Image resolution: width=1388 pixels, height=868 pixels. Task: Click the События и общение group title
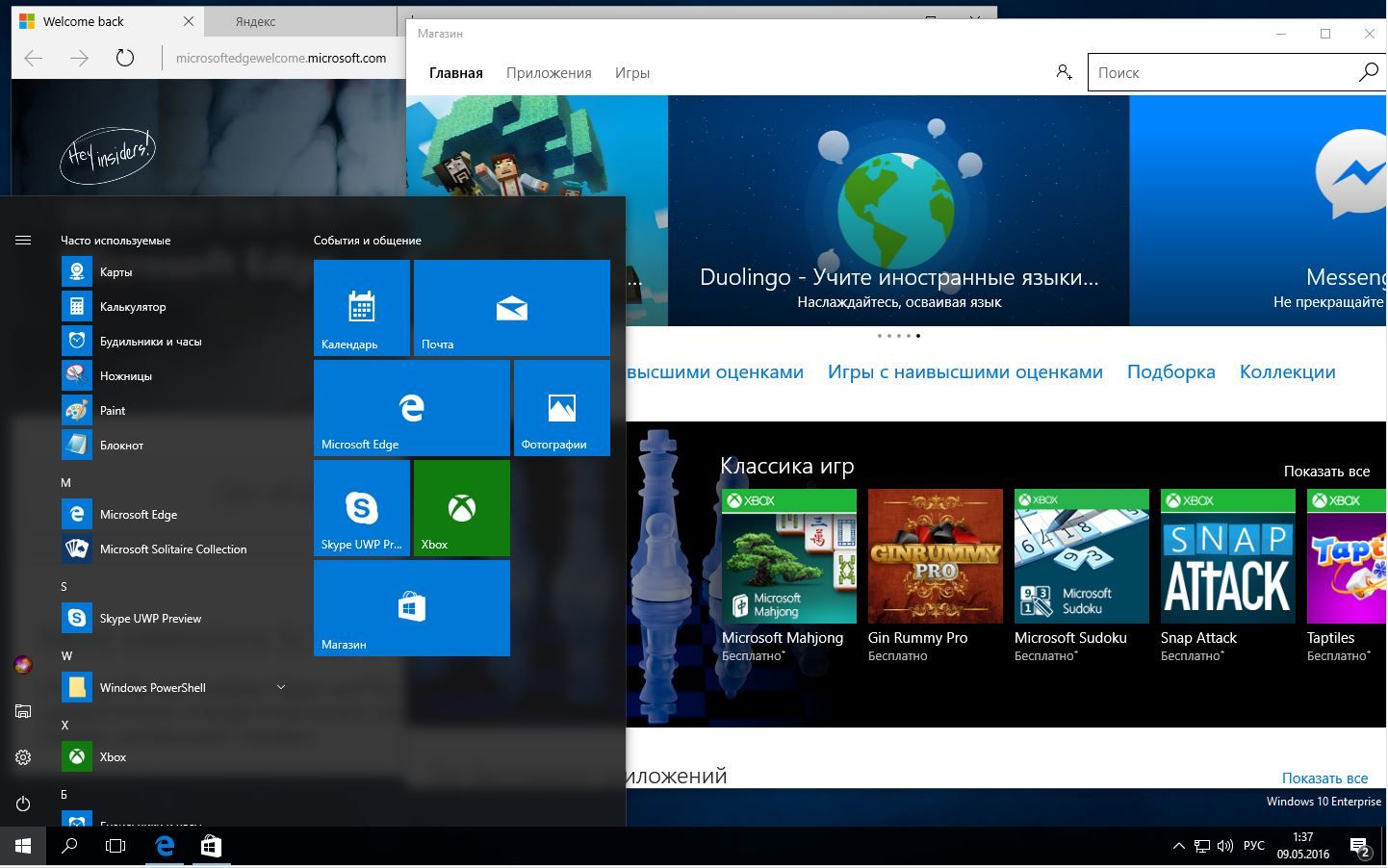[368, 241]
